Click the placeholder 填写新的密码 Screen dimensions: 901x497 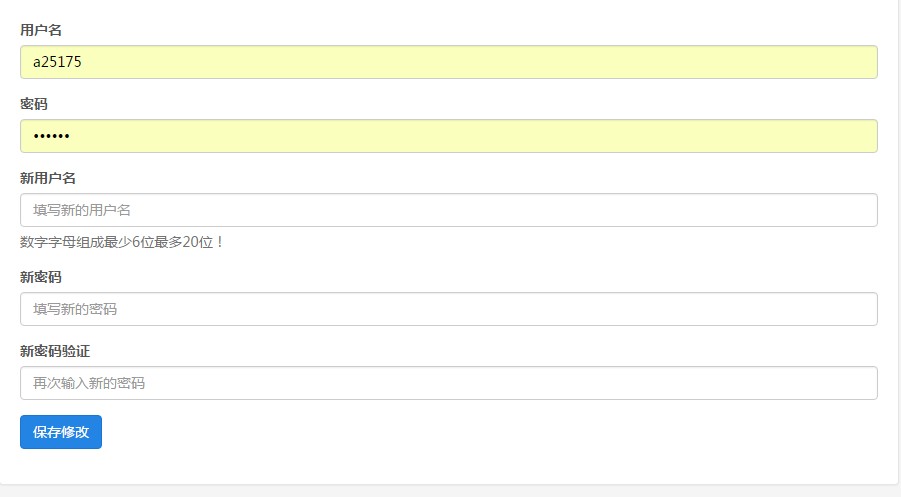tap(75, 309)
